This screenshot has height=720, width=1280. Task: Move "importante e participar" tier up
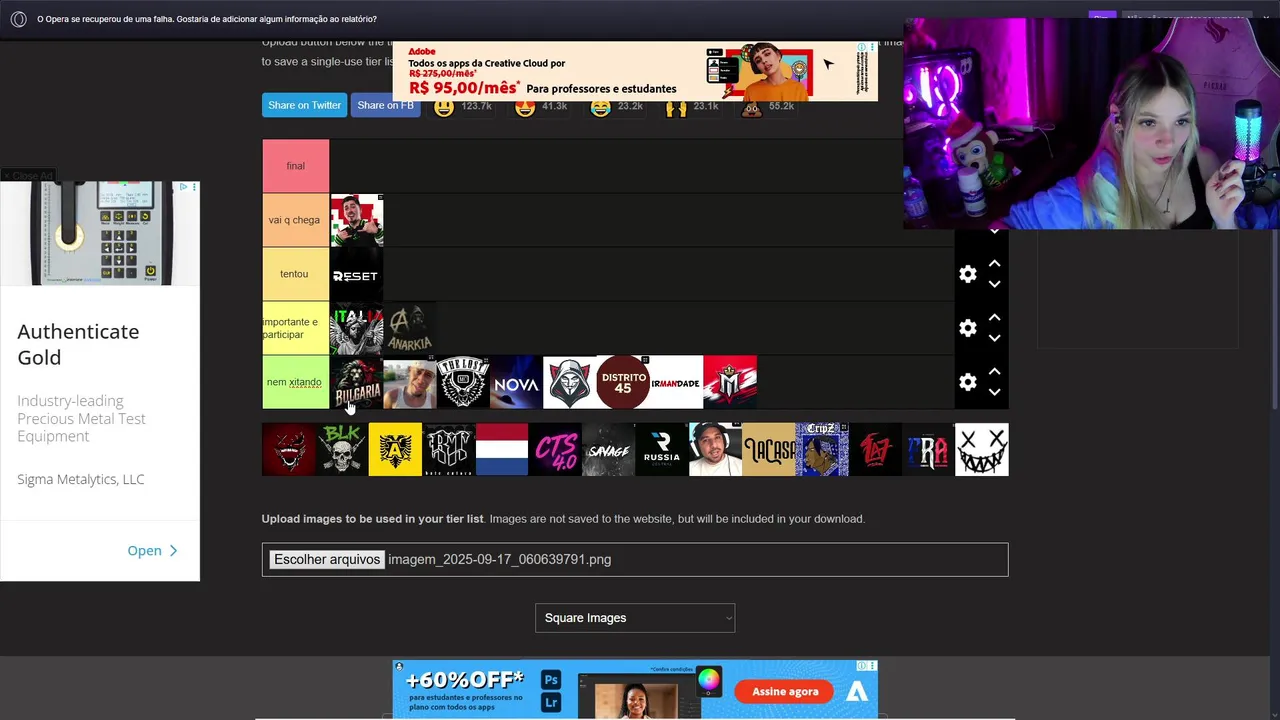click(x=994, y=317)
